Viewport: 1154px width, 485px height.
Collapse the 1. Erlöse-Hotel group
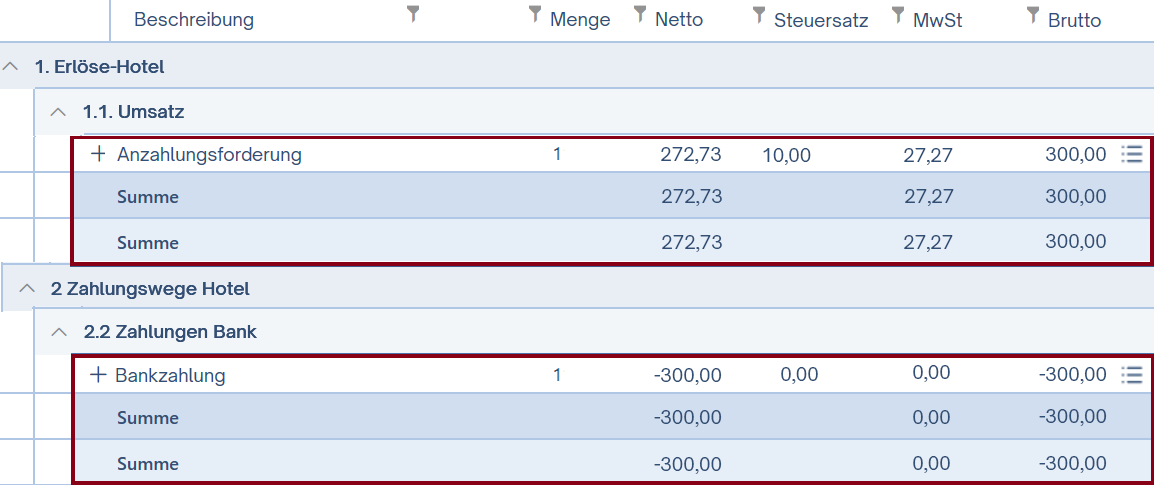(11, 67)
